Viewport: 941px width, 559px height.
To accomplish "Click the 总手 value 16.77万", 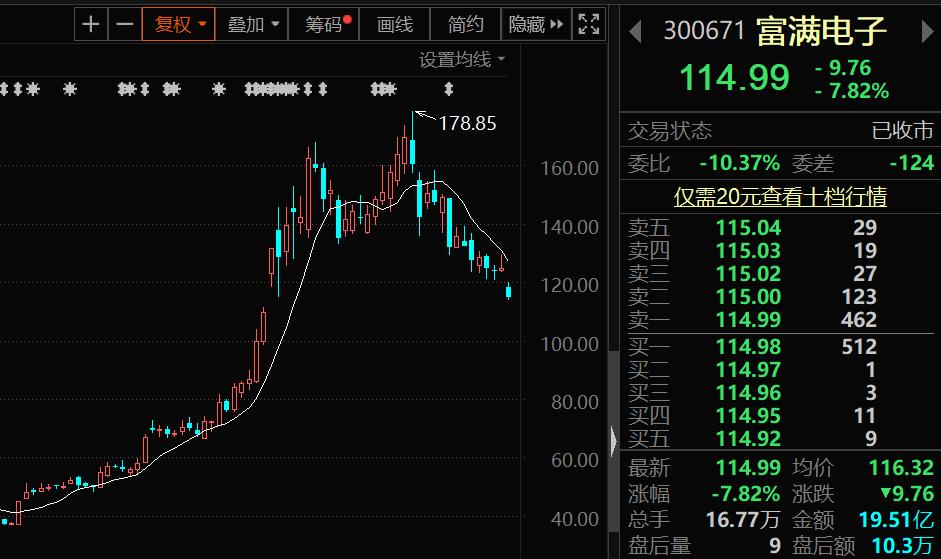I will [x=742, y=519].
